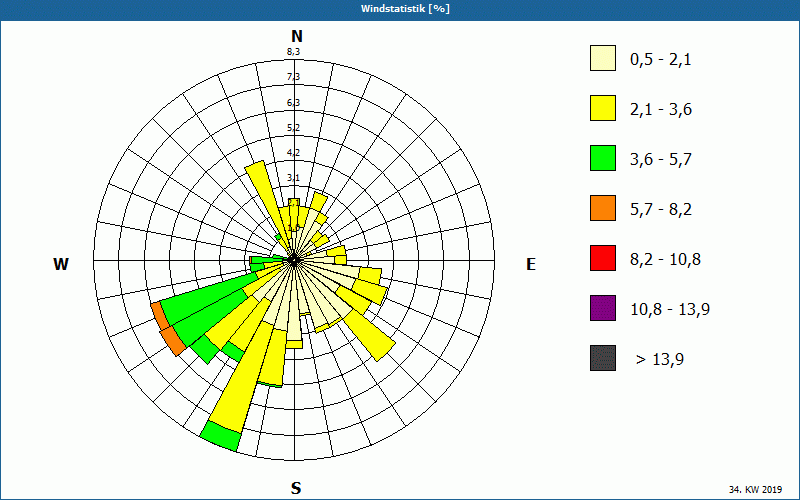
Task: Click the green tip of the longest south-southwest bar
Action: pos(221,437)
